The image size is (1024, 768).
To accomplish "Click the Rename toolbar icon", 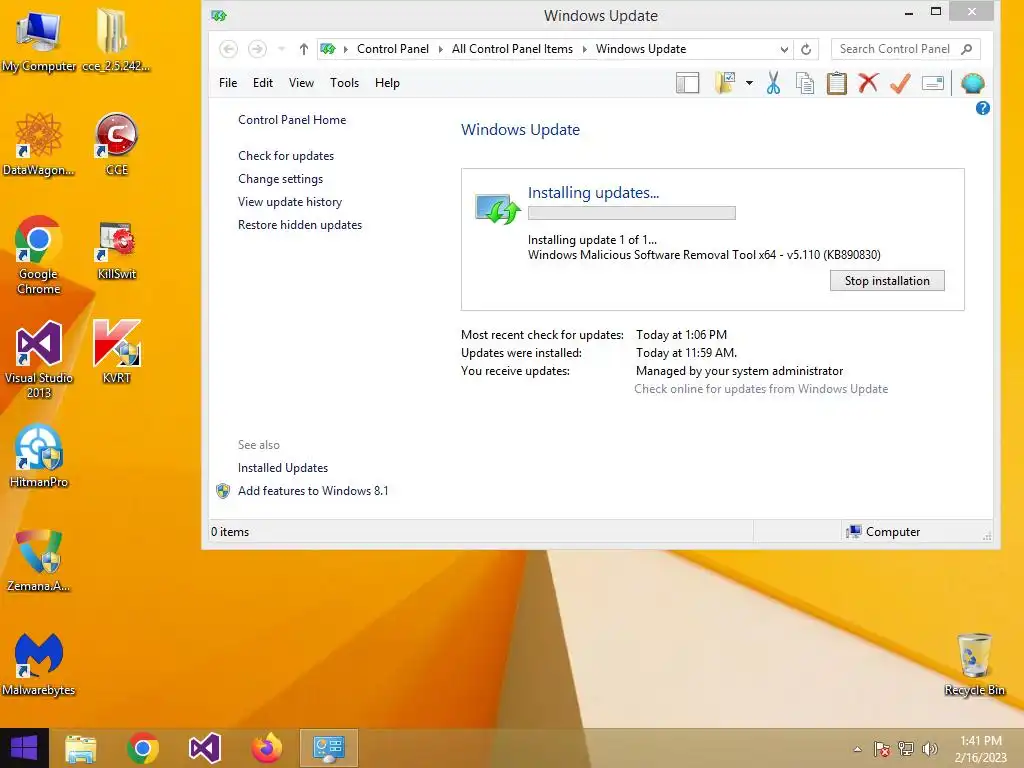I will tap(933, 83).
